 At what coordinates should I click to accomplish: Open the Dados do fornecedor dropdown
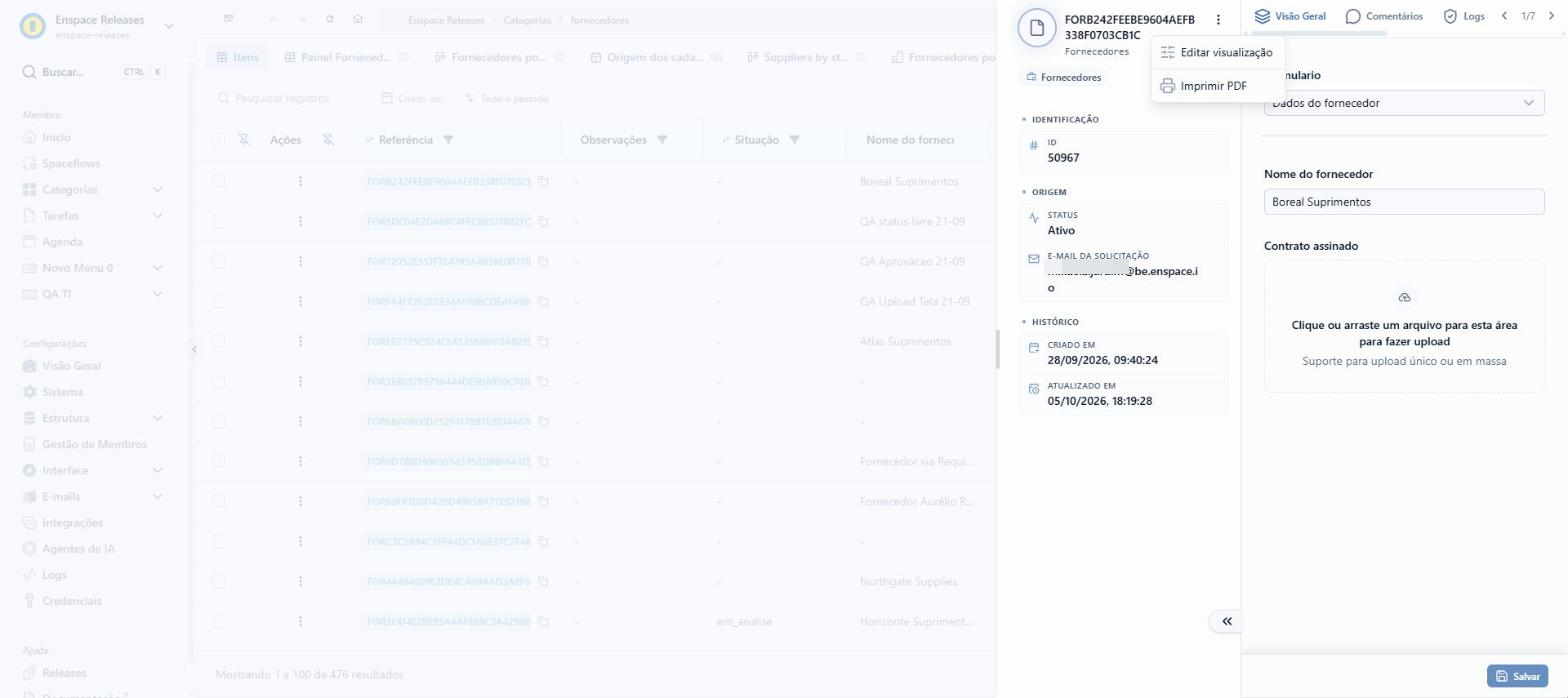coord(1404,103)
